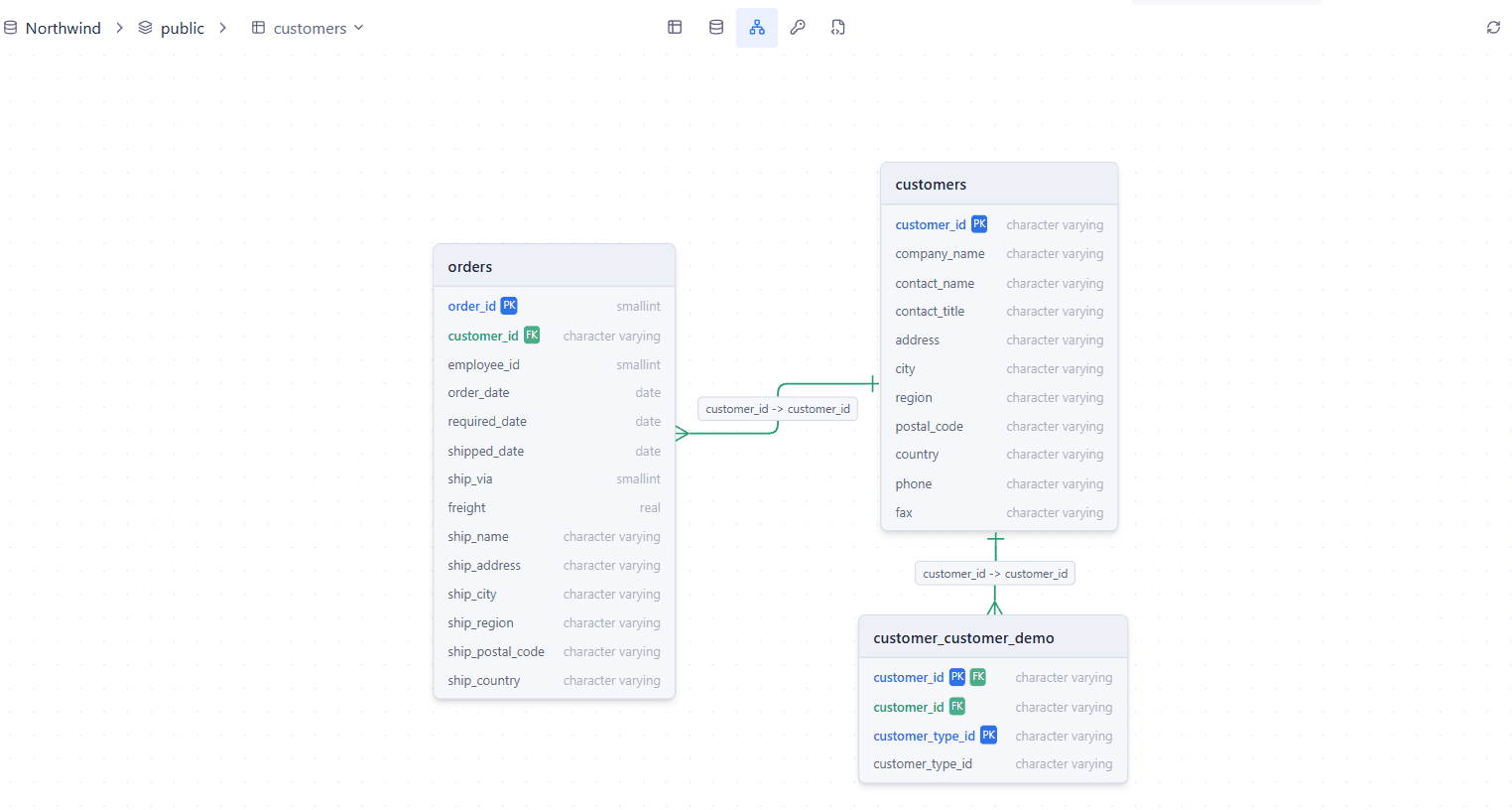Select the fax column

pyautogui.click(x=999, y=513)
